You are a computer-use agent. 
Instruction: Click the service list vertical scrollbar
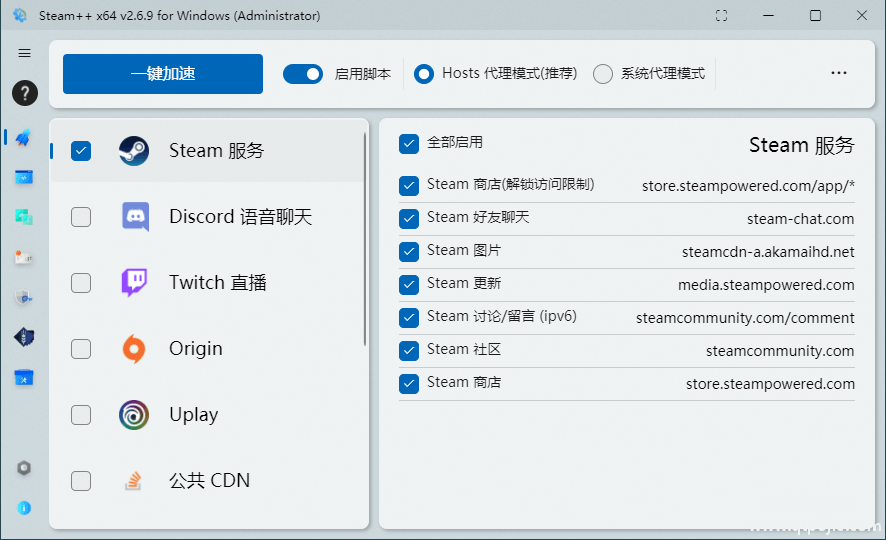tap(365, 239)
